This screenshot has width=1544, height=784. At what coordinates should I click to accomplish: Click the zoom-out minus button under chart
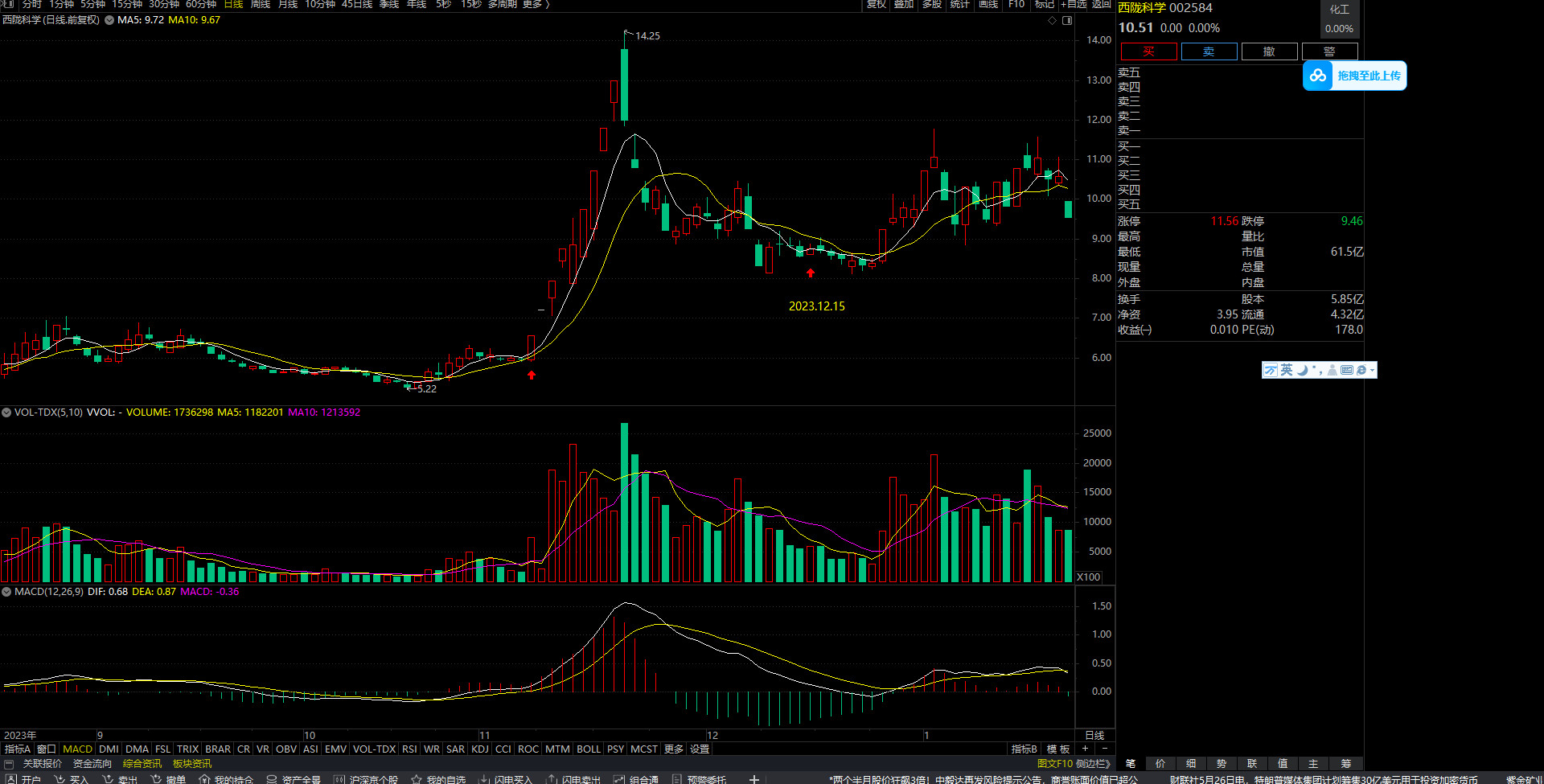point(1104,749)
